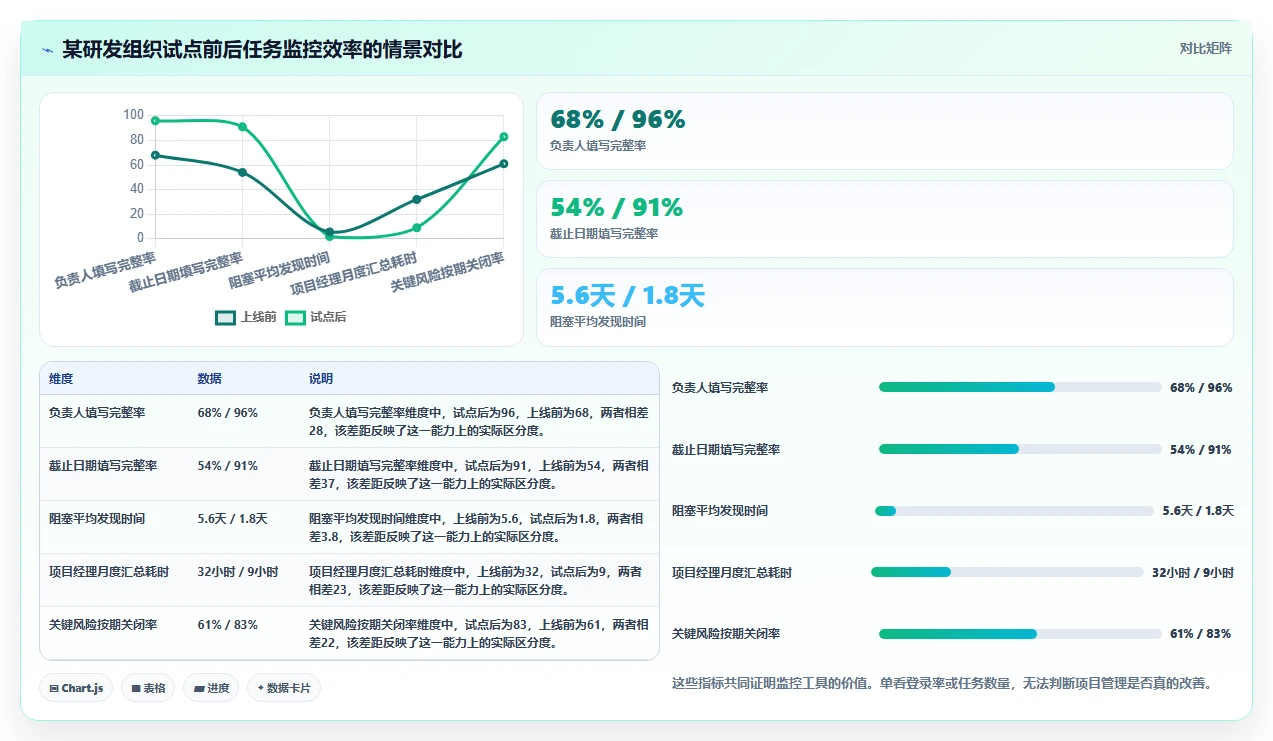Click table cell 阻塞平均发现时间

click(x=97, y=519)
